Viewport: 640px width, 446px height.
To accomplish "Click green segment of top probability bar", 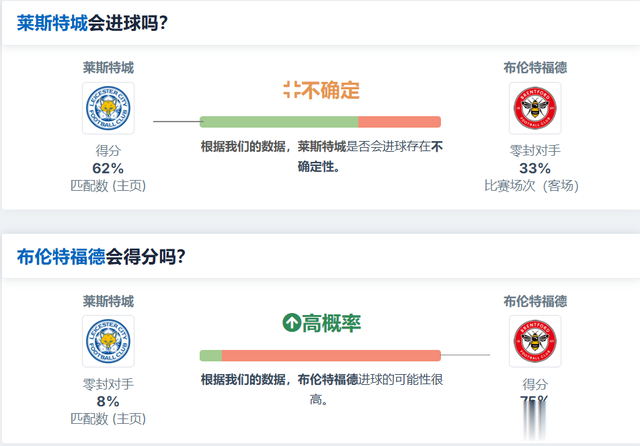I will pos(279,122).
